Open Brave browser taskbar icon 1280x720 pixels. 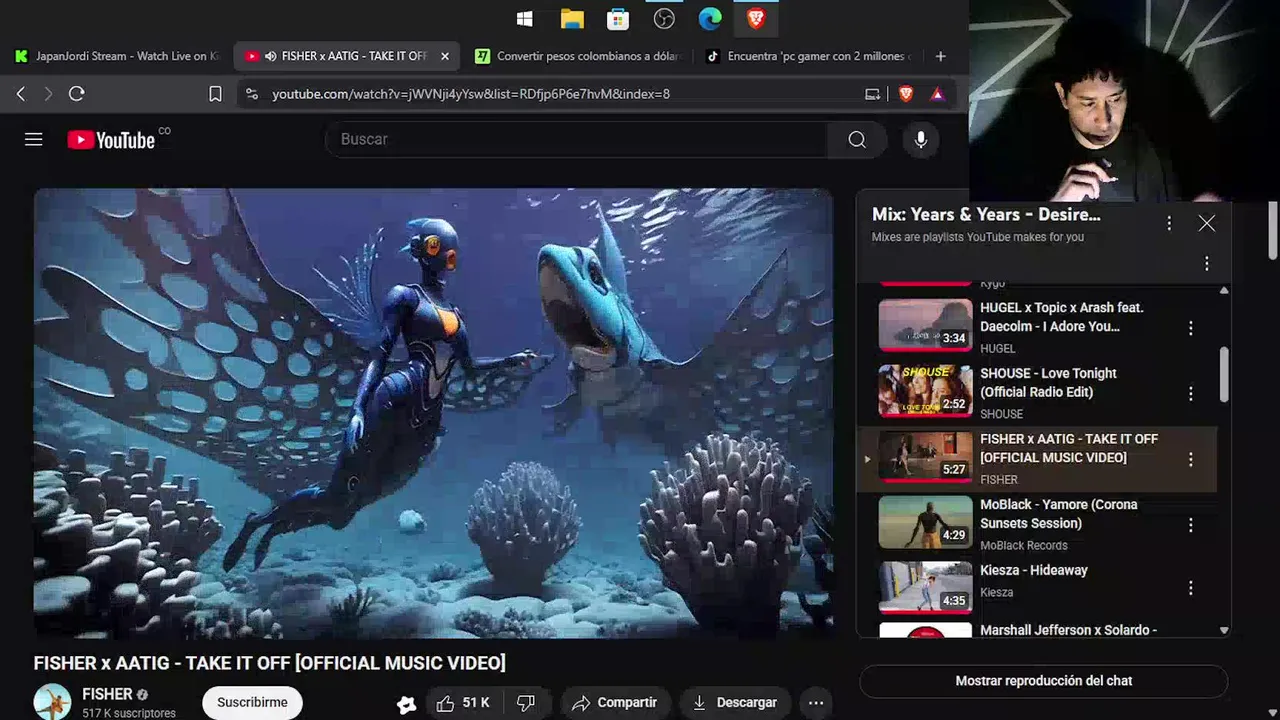coord(756,19)
